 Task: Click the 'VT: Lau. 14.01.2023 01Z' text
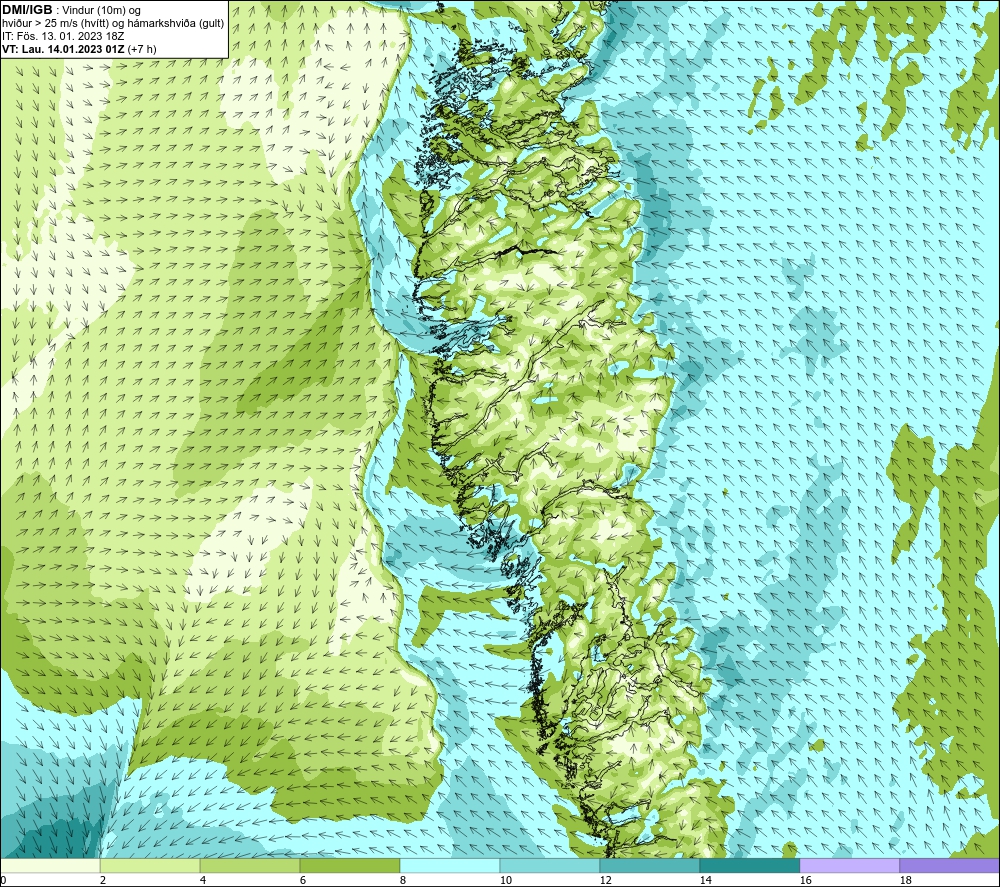click(x=63, y=49)
